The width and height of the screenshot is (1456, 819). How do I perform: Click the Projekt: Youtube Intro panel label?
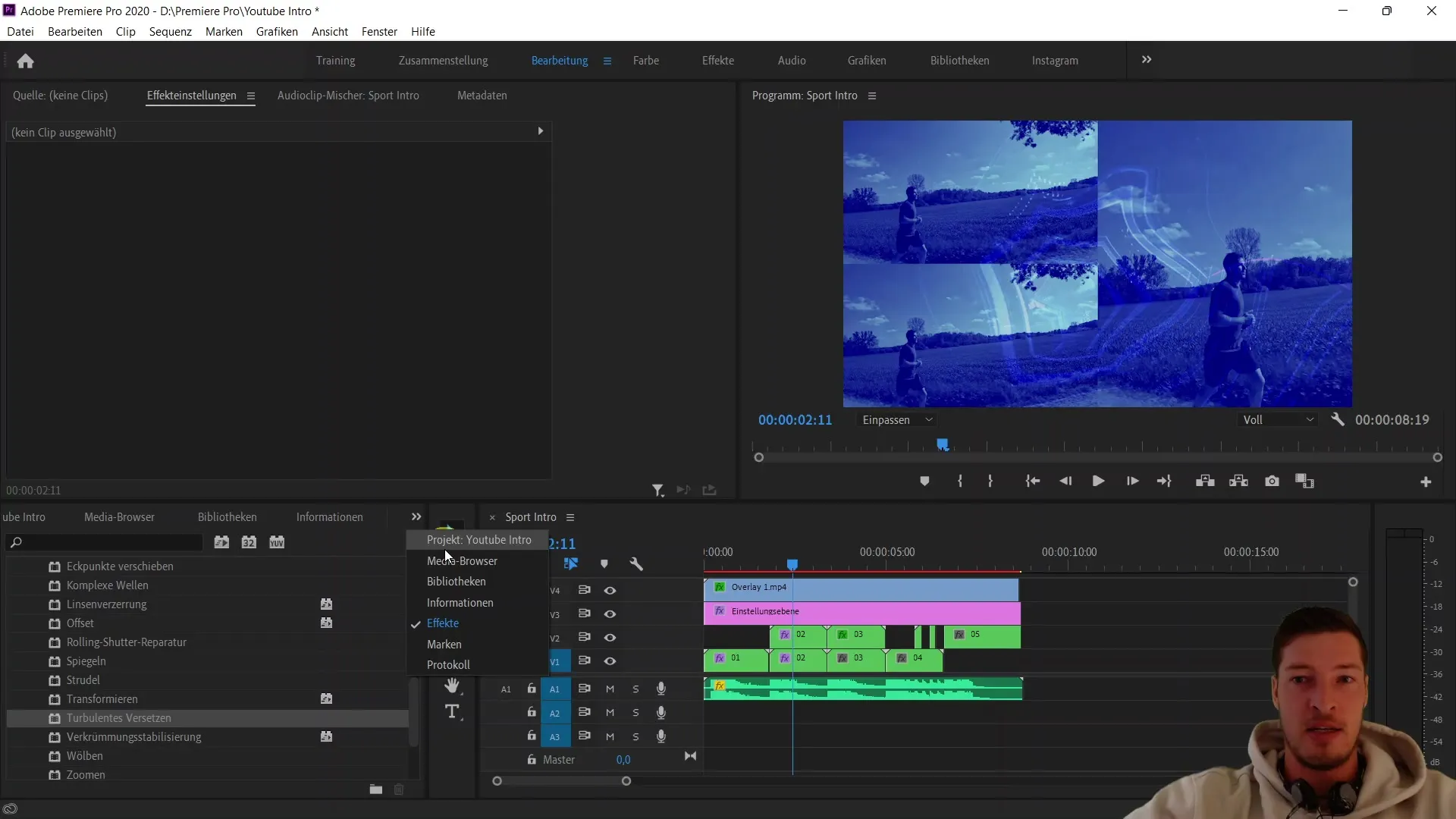(479, 539)
